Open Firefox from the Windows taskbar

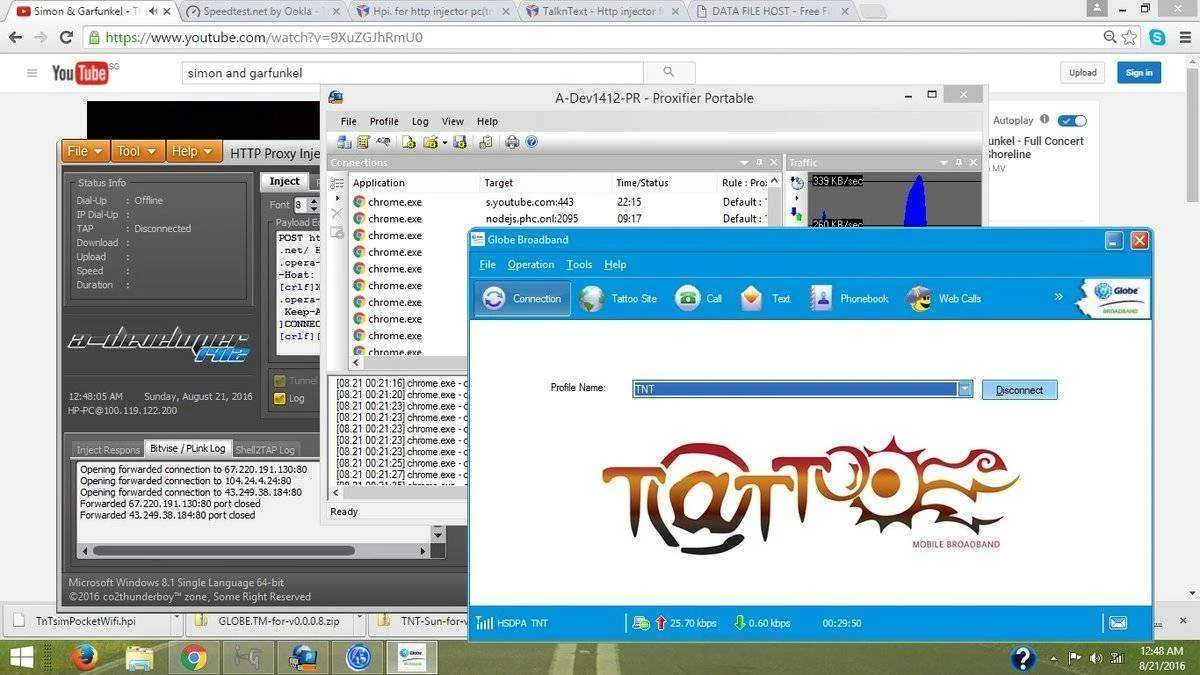pos(84,657)
